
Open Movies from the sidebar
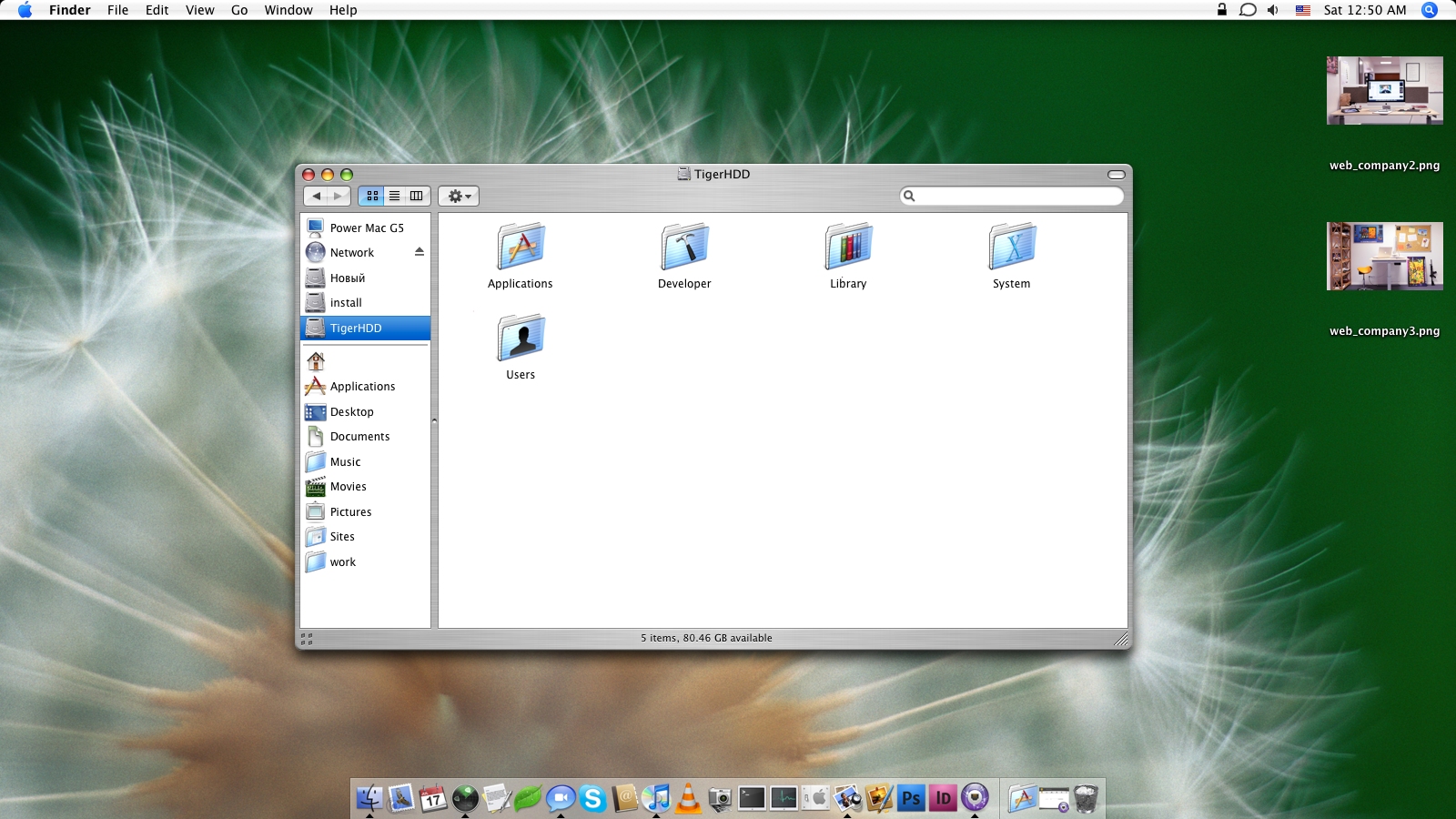pyautogui.click(x=365, y=486)
